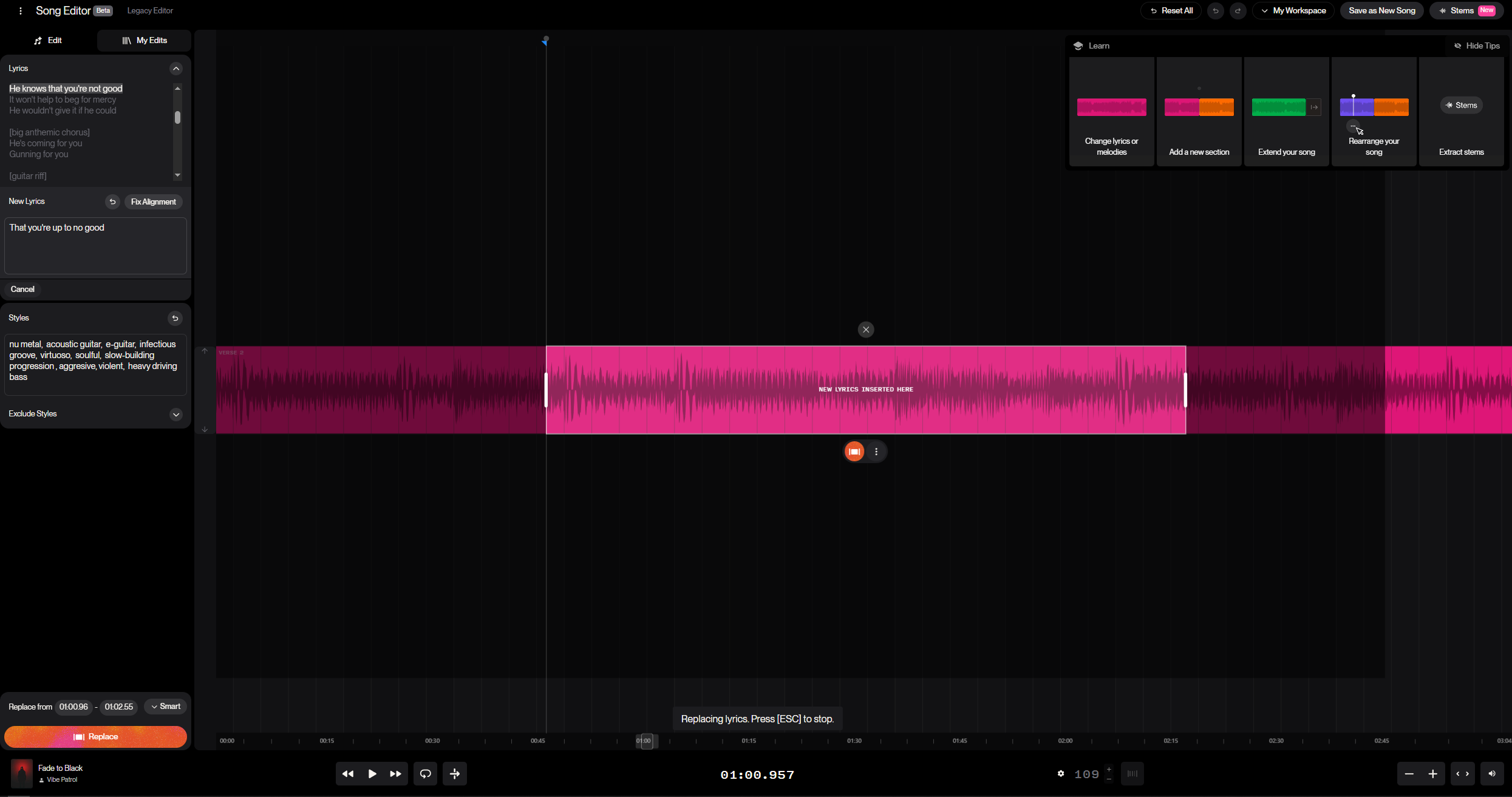Open more options below the selected section
Viewport: 1512px width, 797px height.
point(876,452)
